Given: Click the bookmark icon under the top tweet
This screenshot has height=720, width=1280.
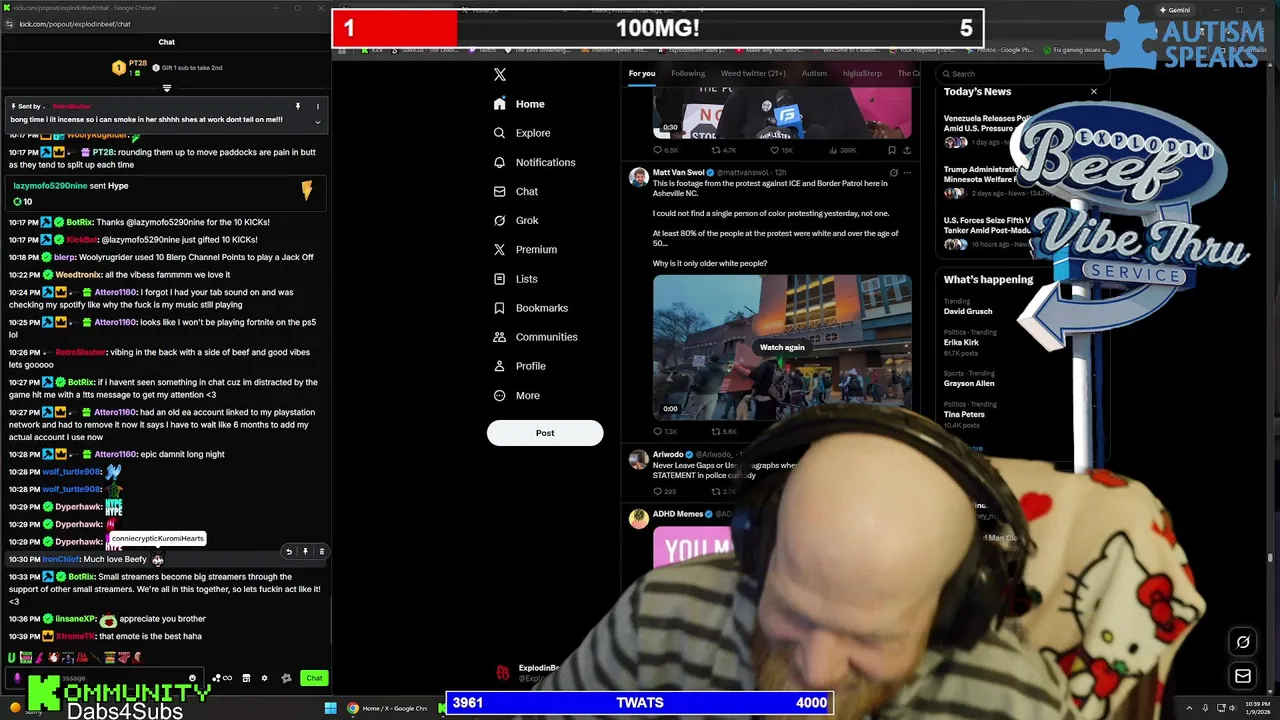Looking at the screenshot, I should click(891, 150).
